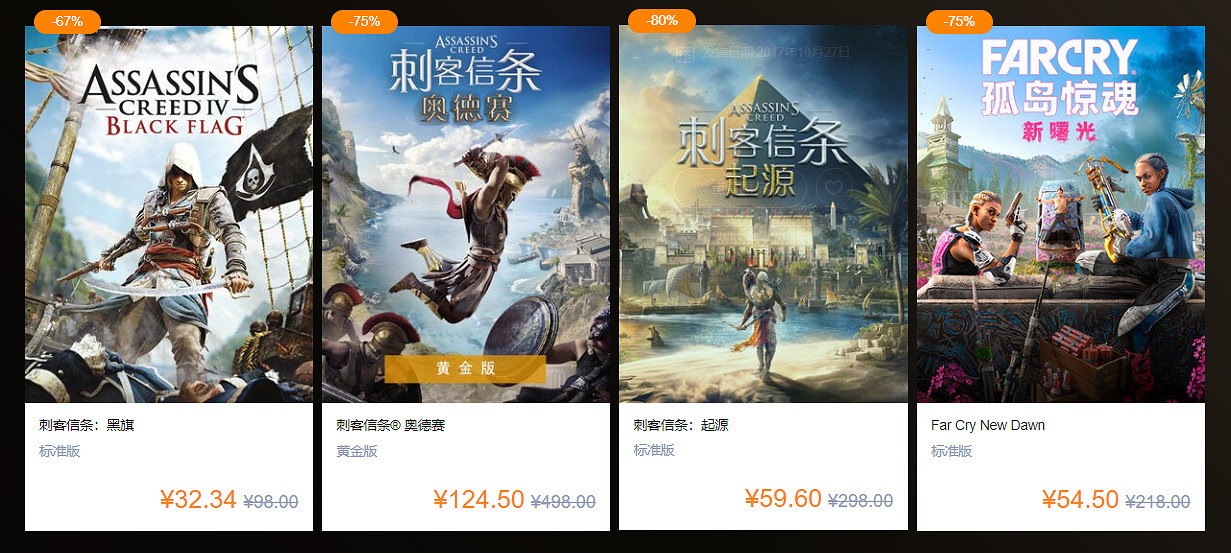Click the 刺客信条：黑旗 title link
Viewport: 1231px width, 553px height.
(87, 425)
